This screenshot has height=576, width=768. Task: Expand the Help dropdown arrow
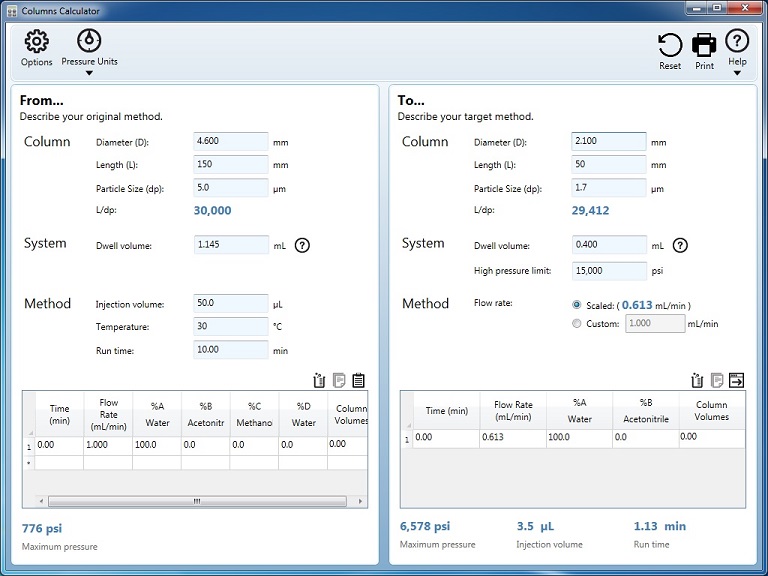(737, 73)
